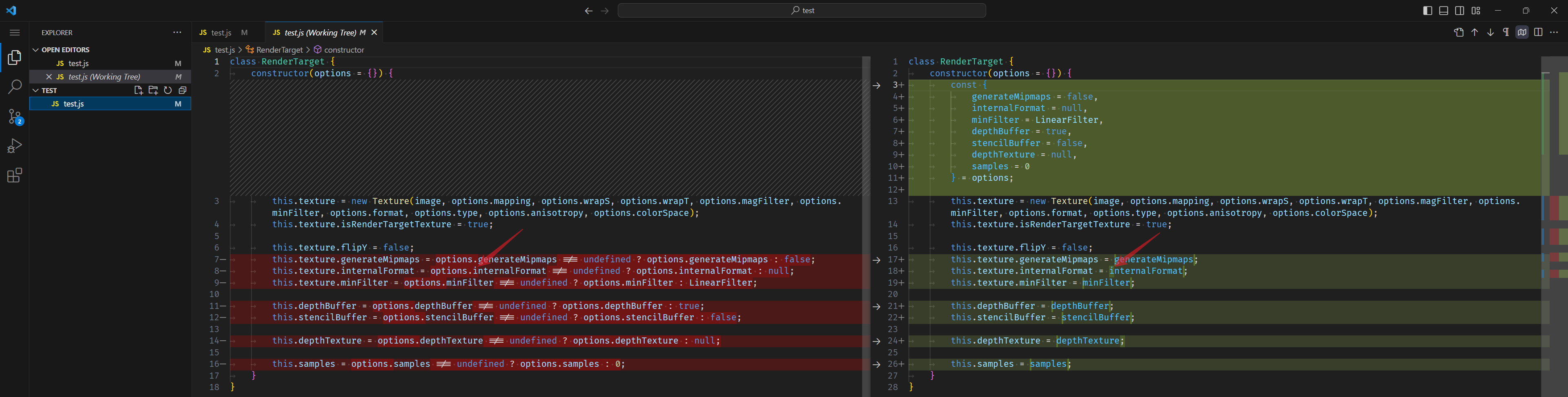Image resolution: width=1568 pixels, height=397 pixels.
Task: Refresh the TEST explorer
Action: click(168, 90)
